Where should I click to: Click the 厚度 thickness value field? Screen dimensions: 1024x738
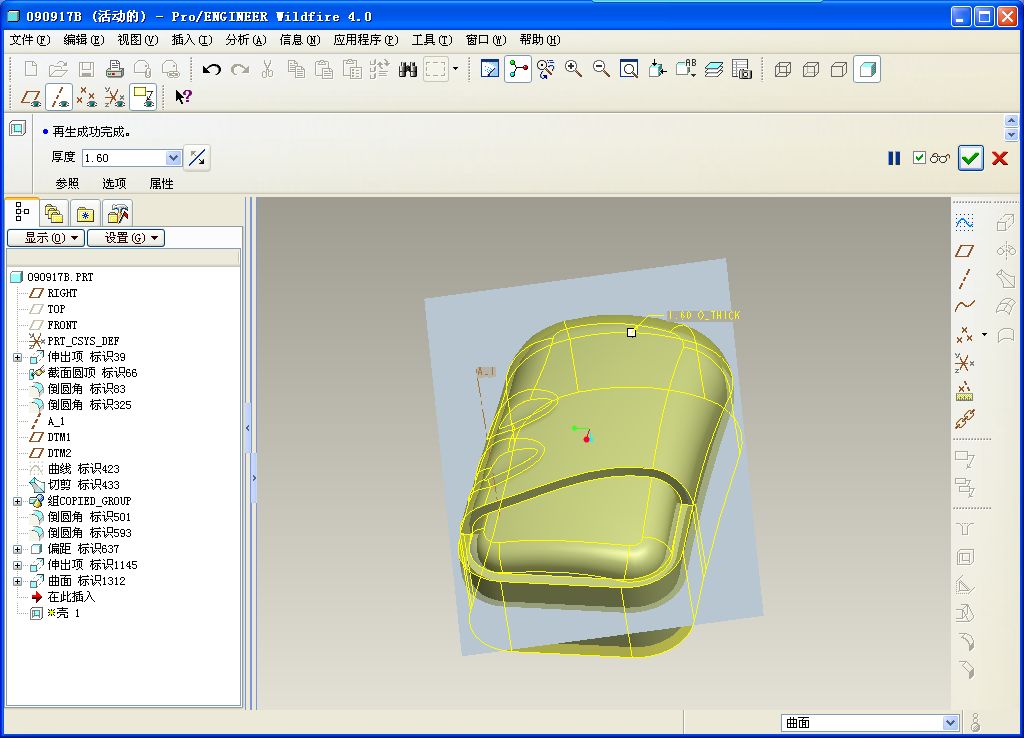pos(124,158)
